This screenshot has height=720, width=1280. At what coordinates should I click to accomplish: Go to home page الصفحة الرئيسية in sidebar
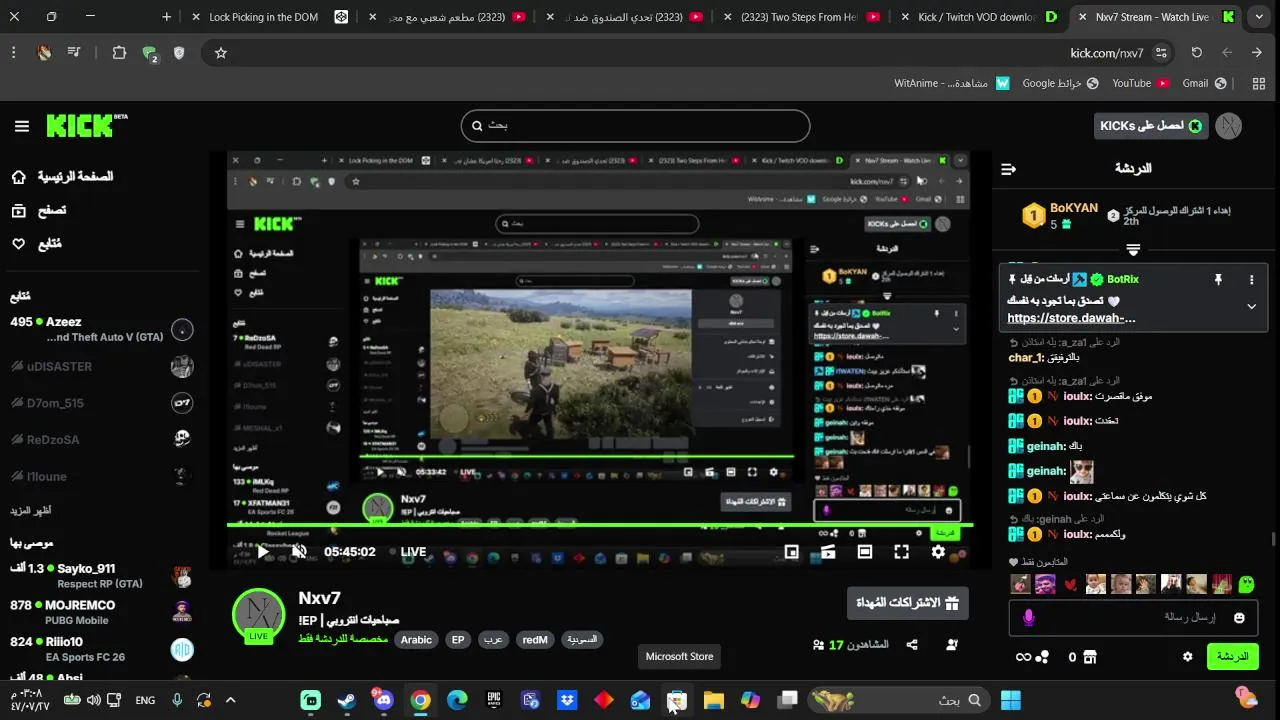(x=62, y=177)
